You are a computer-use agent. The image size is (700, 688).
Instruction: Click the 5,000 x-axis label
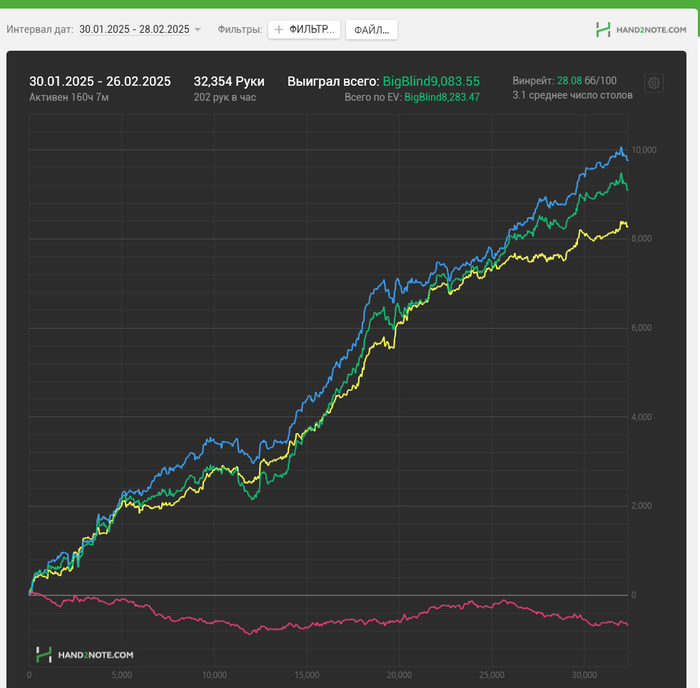click(x=121, y=675)
